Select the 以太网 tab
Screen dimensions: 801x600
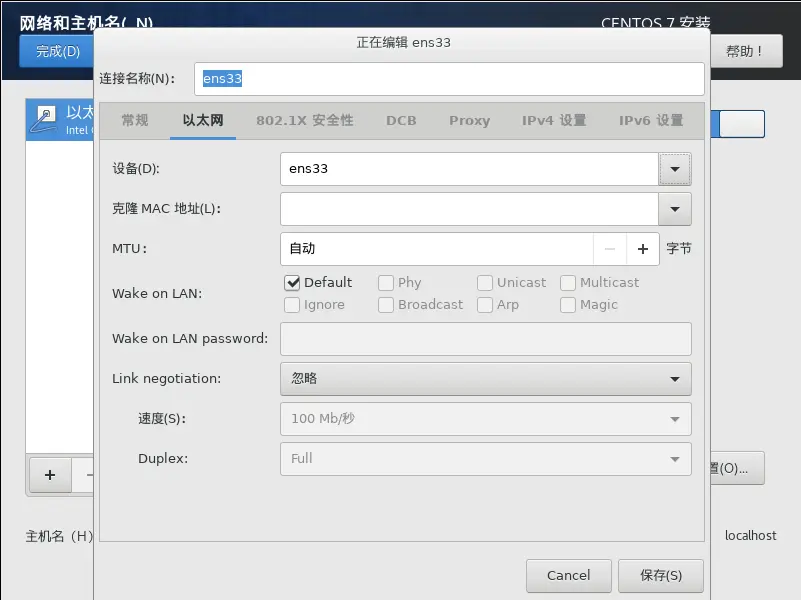point(203,121)
